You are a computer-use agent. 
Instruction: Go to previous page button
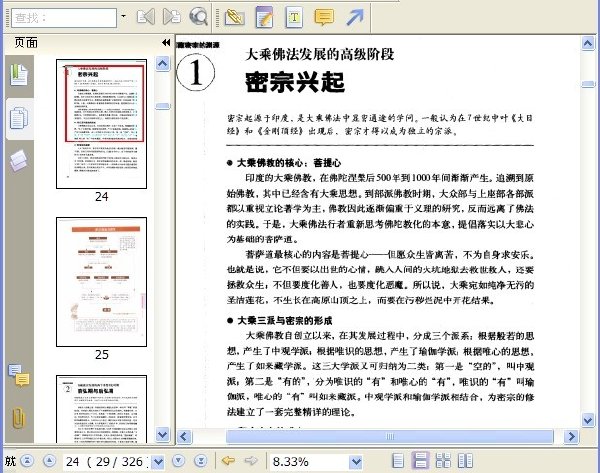click(x=49, y=461)
